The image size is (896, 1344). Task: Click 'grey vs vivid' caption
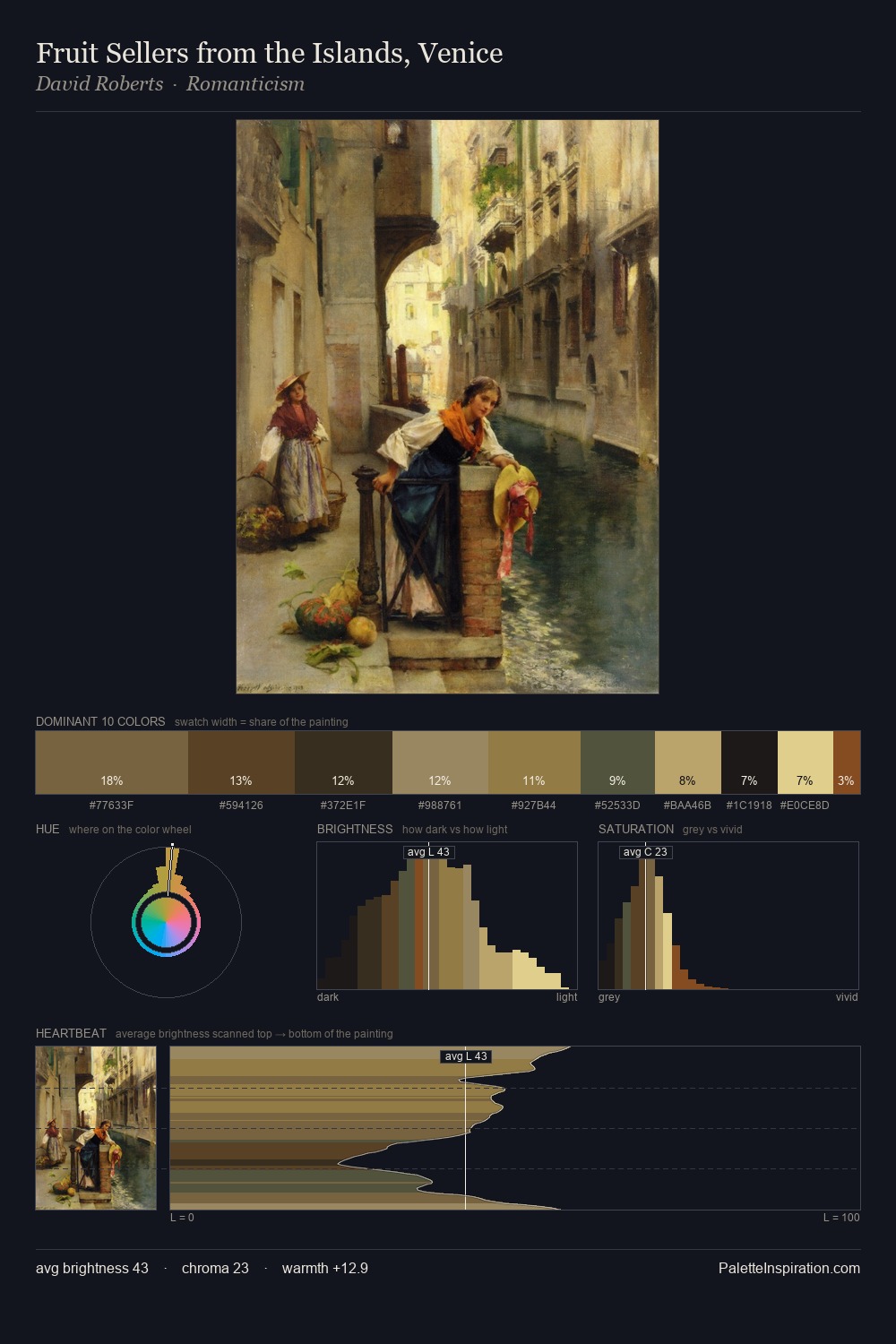(x=712, y=830)
